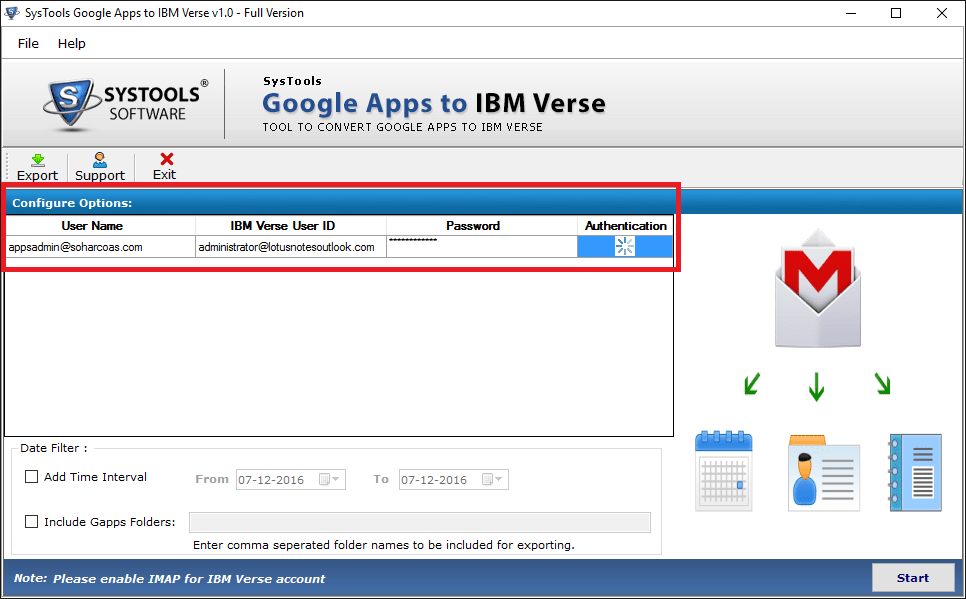Minimize the SysTools window
This screenshot has height=599, width=966.
(851, 13)
